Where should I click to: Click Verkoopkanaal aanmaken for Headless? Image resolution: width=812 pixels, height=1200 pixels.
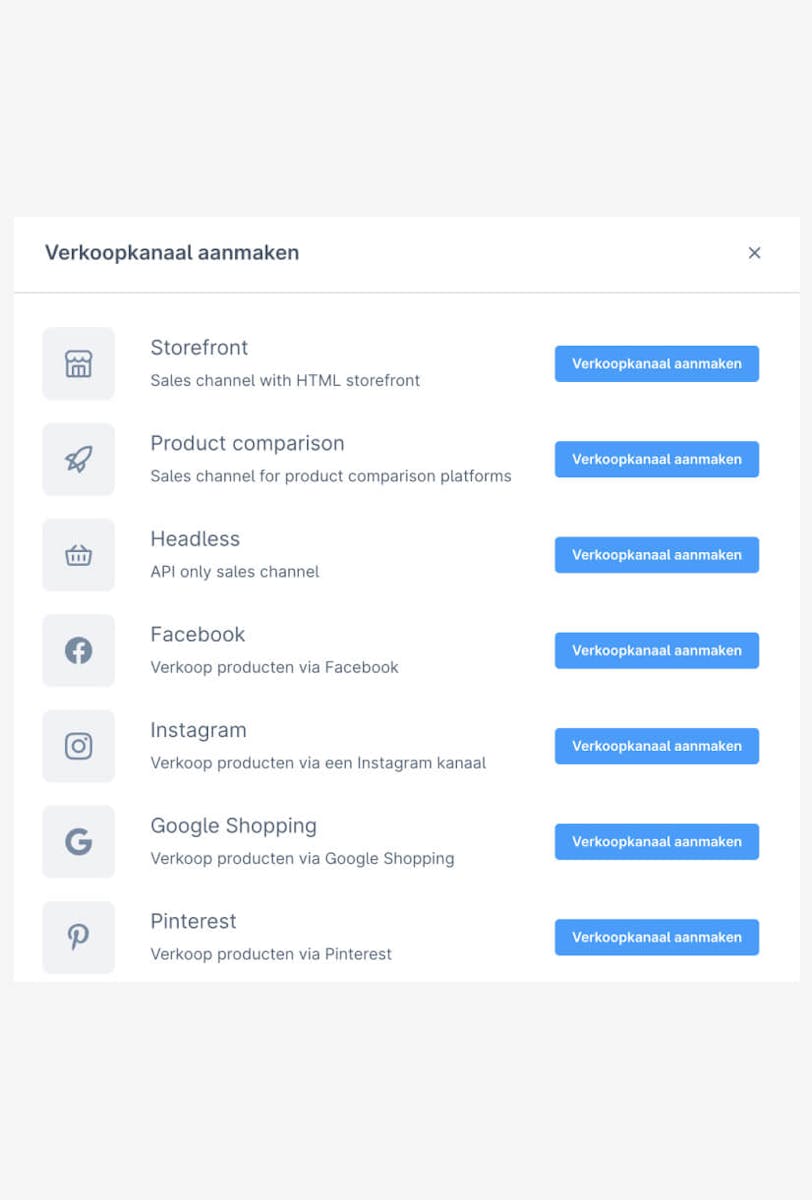[656, 555]
